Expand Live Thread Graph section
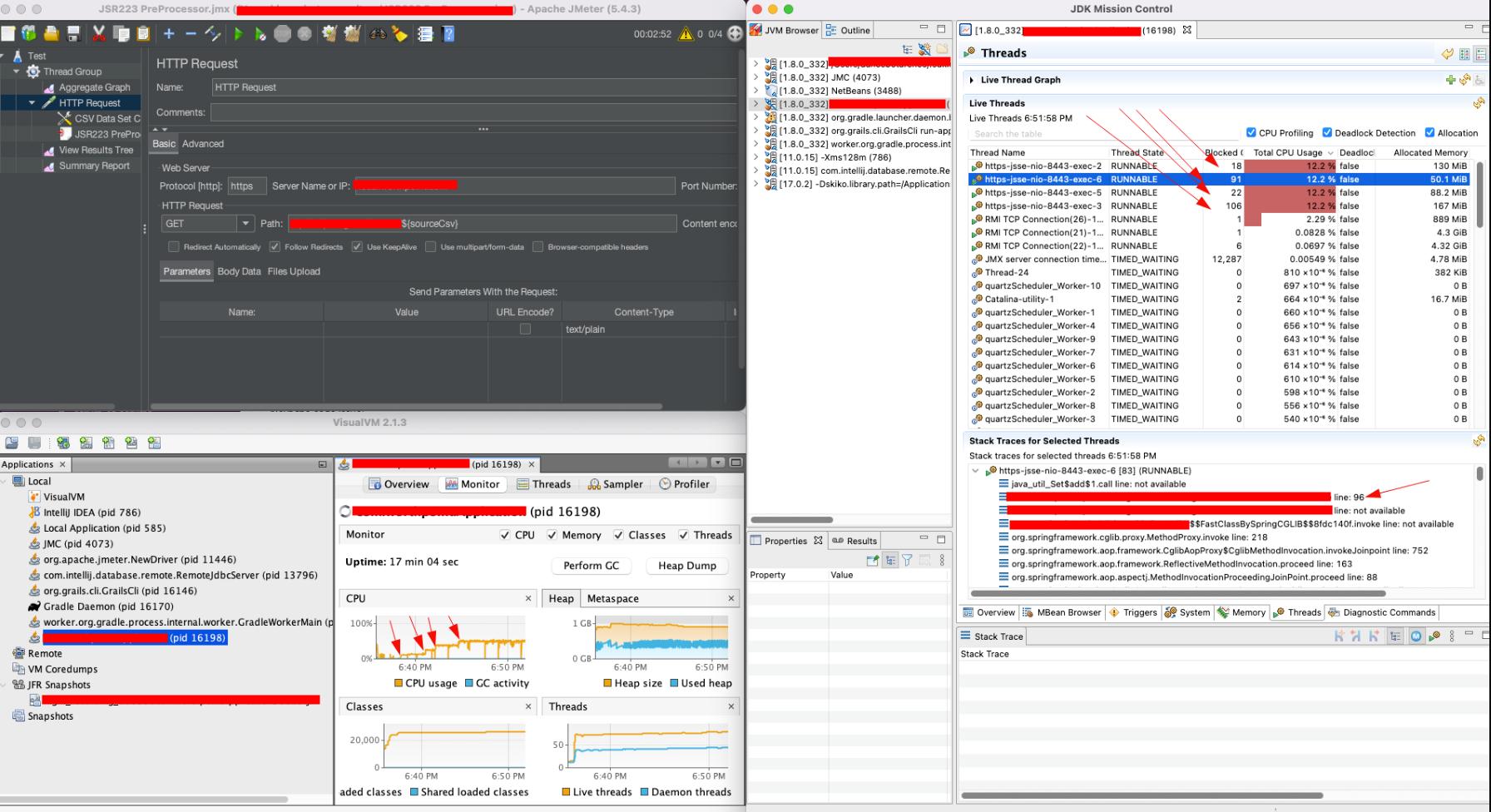The height and width of the screenshot is (812, 1491). (x=971, y=80)
